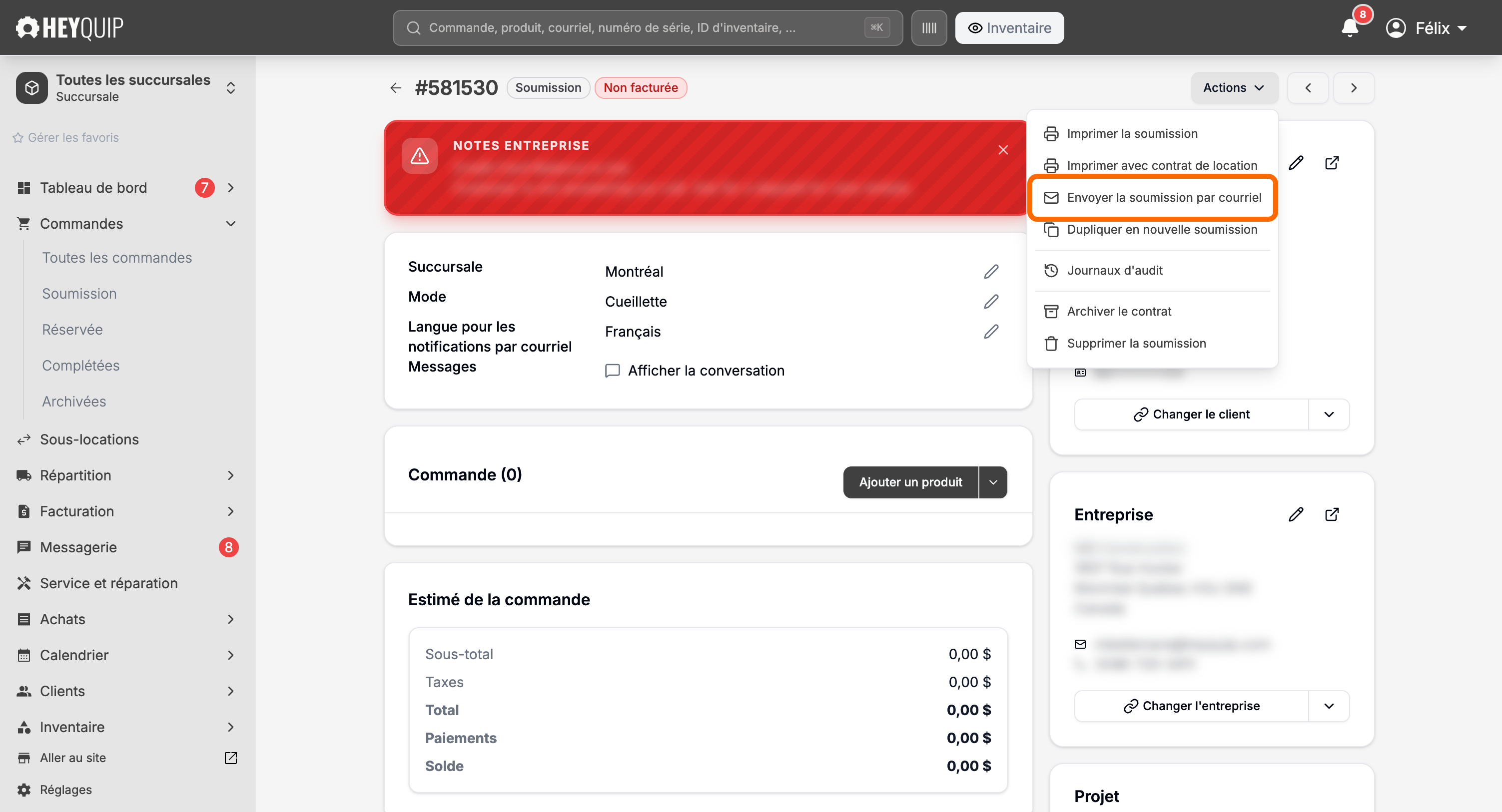Open Changer le client dropdown arrow
Viewport: 1502px width, 812px height.
[1329, 414]
